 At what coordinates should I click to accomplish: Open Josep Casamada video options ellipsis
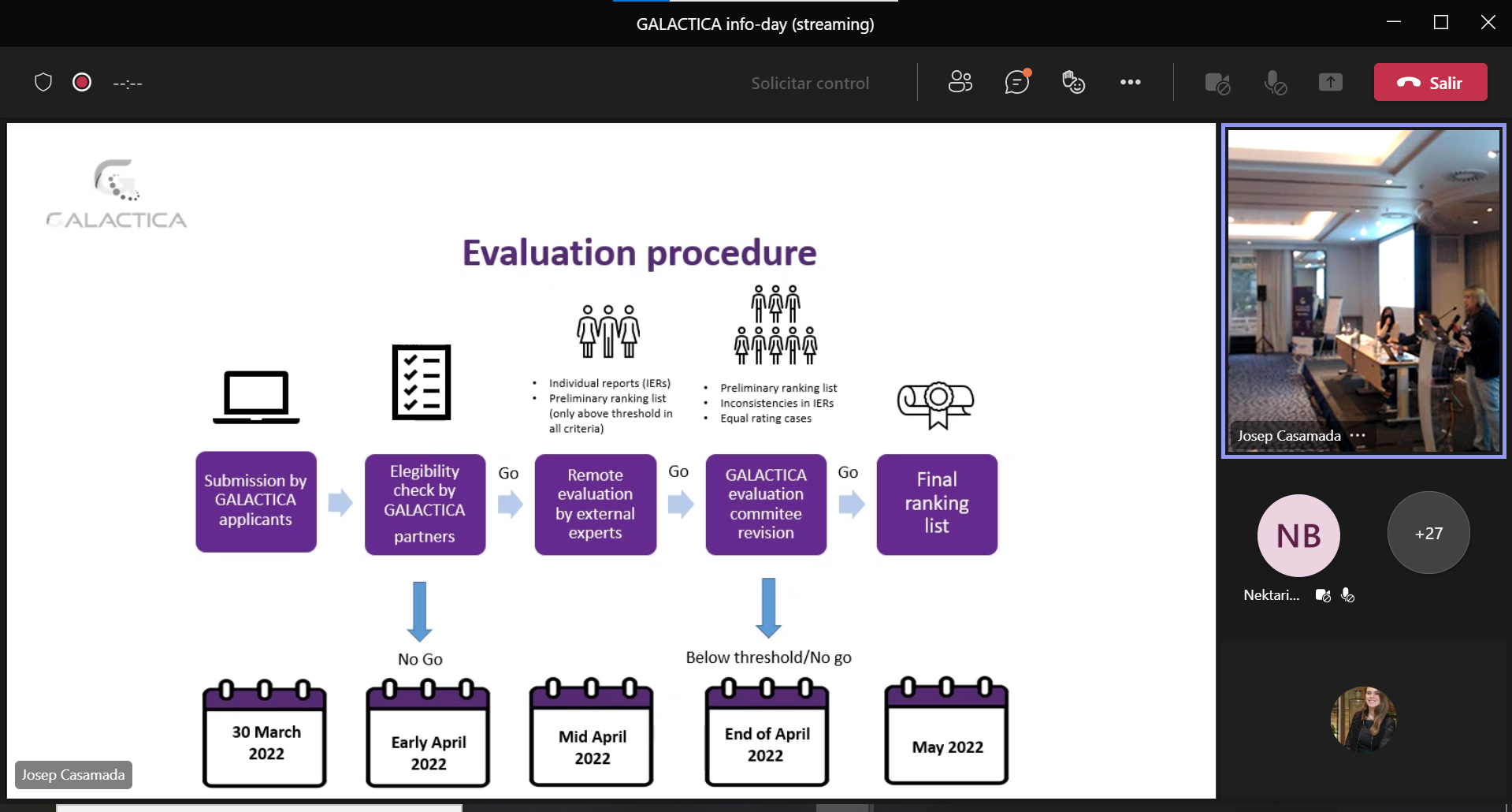(x=1358, y=435)
